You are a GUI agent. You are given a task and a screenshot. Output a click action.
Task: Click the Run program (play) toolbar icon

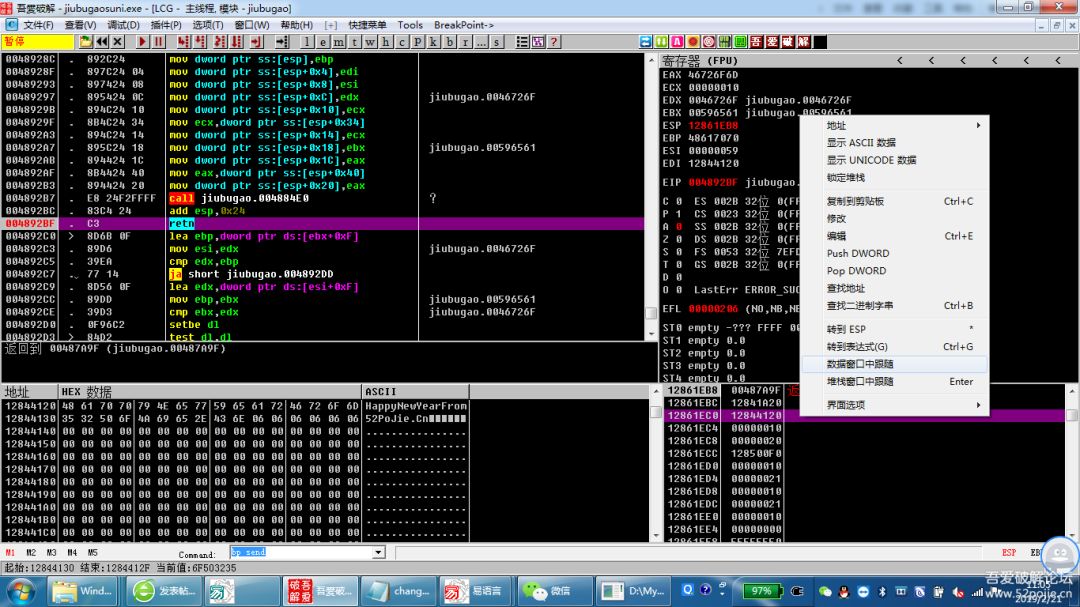(x=142, y=42)
